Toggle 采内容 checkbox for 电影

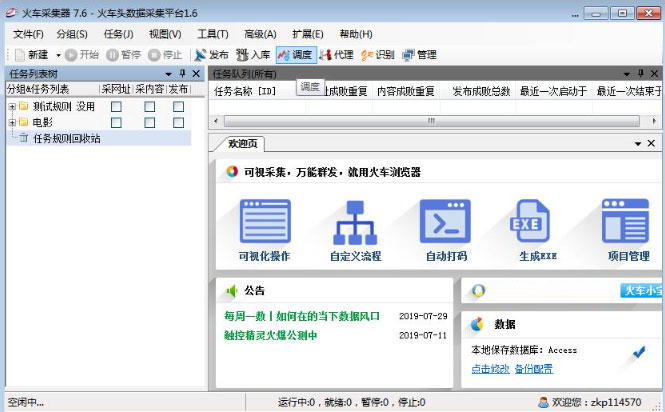point(150,123)
